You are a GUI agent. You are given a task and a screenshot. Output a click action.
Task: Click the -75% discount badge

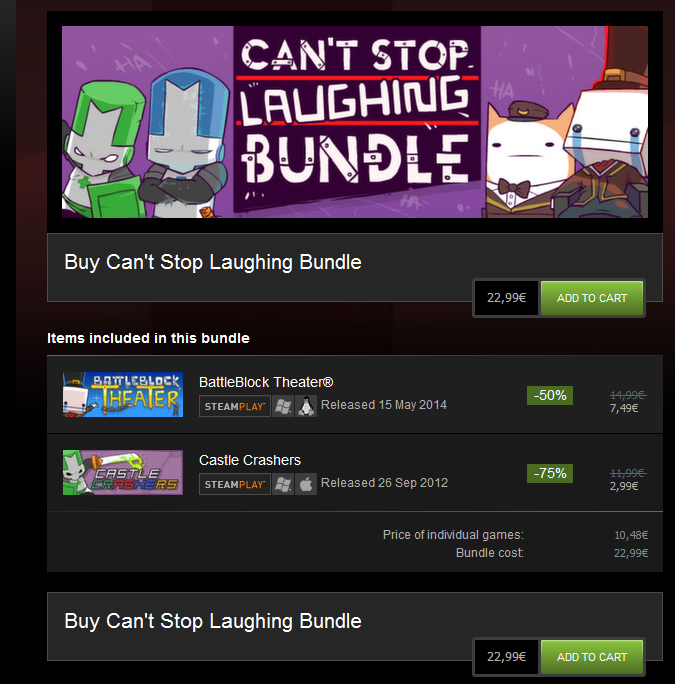550,473
